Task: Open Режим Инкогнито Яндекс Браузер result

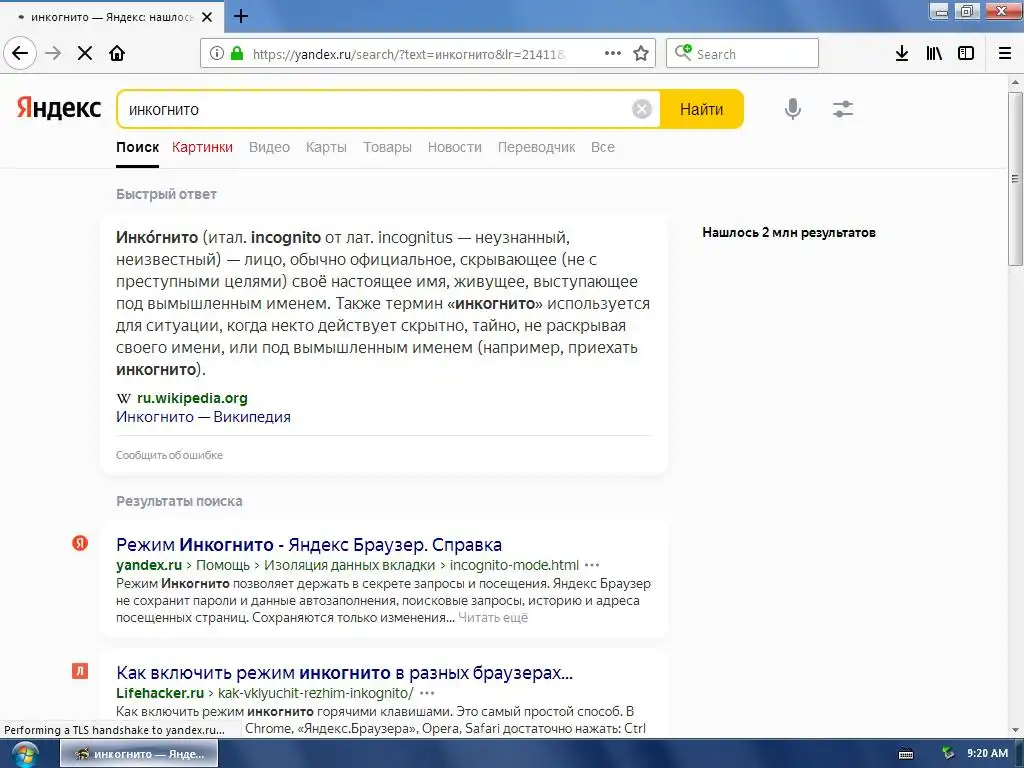Action: [309, 545]
